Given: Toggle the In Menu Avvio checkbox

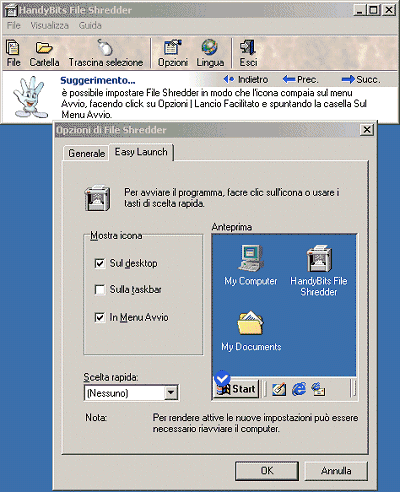Looking at the screenshot, I should tap(99, 317).
